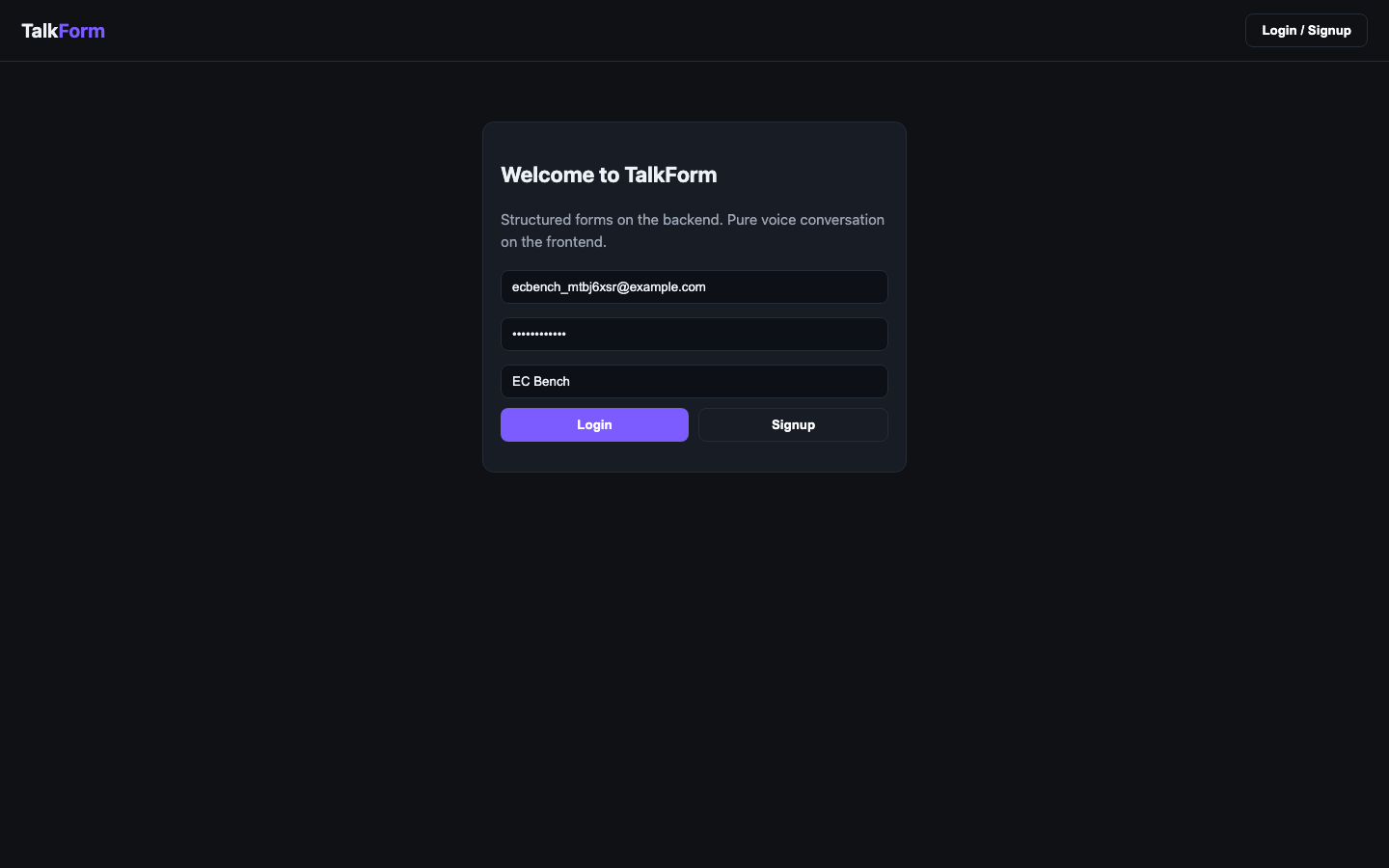Click the "example.com" part of the email

pos(667,287)
